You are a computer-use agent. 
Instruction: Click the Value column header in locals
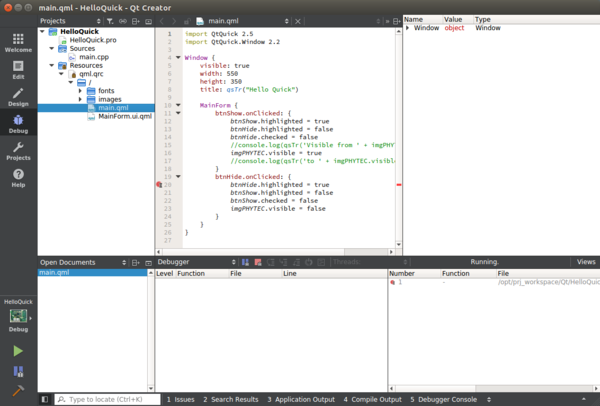tap(458, 20)
